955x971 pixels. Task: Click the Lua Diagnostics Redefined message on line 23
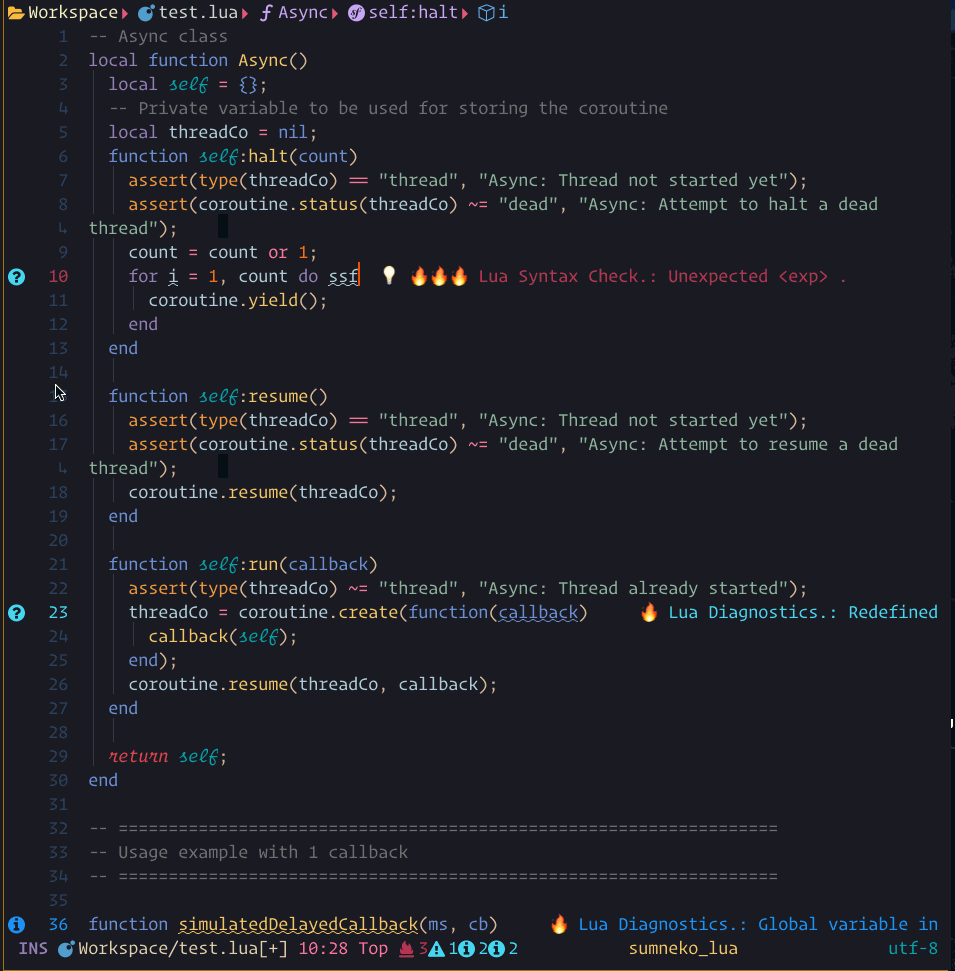[x=803, y=612]
